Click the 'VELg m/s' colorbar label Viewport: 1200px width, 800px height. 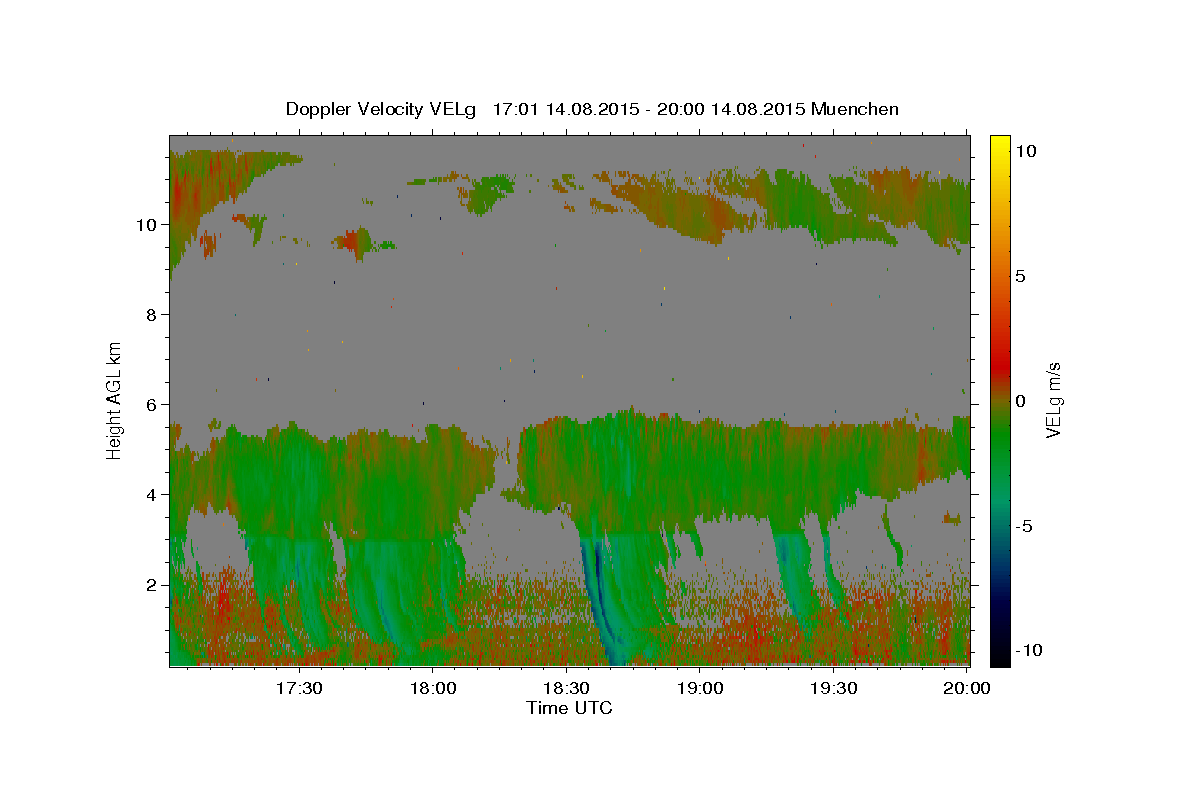pos(1053,400)
